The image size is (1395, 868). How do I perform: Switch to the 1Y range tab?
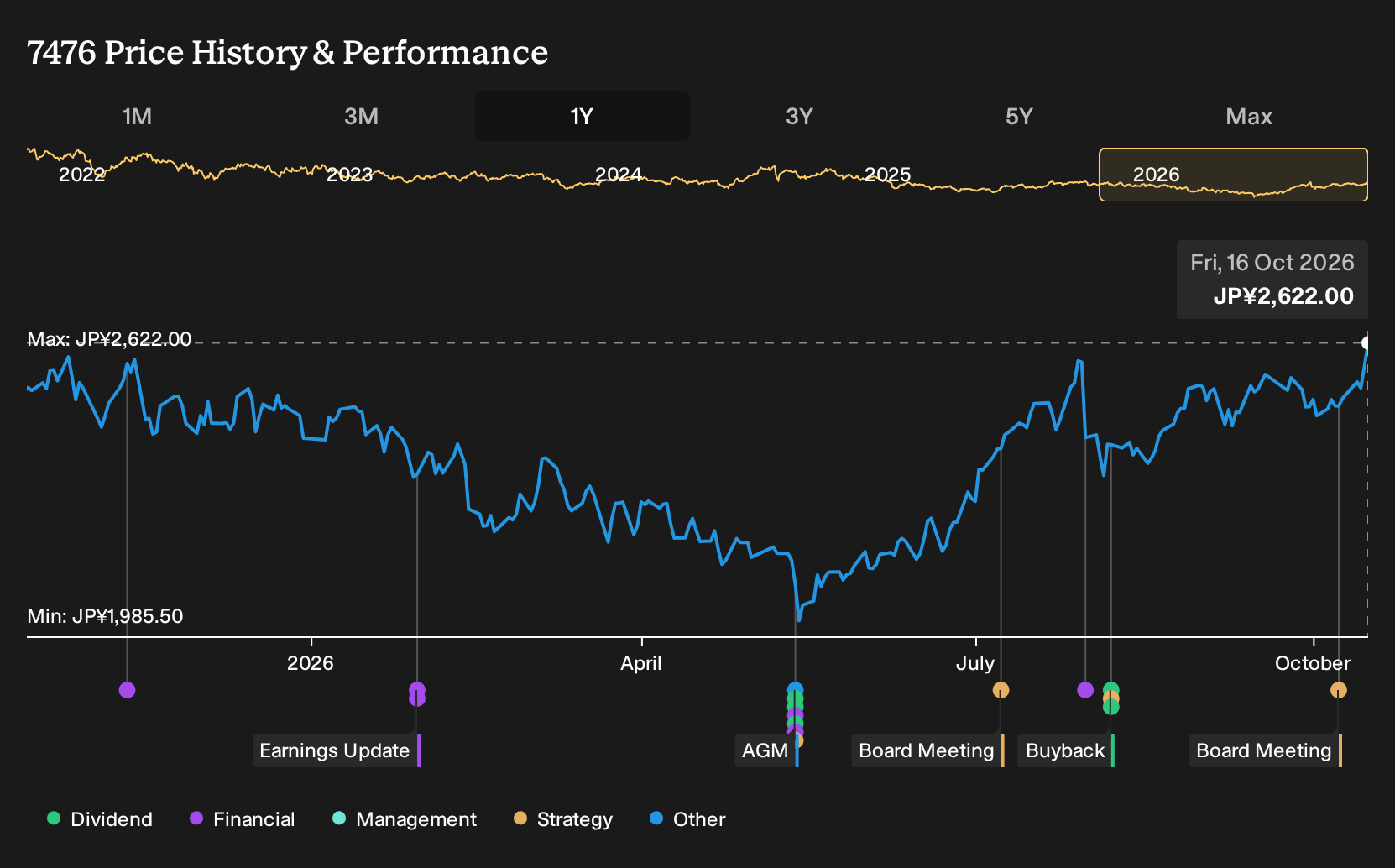point(583,117)
